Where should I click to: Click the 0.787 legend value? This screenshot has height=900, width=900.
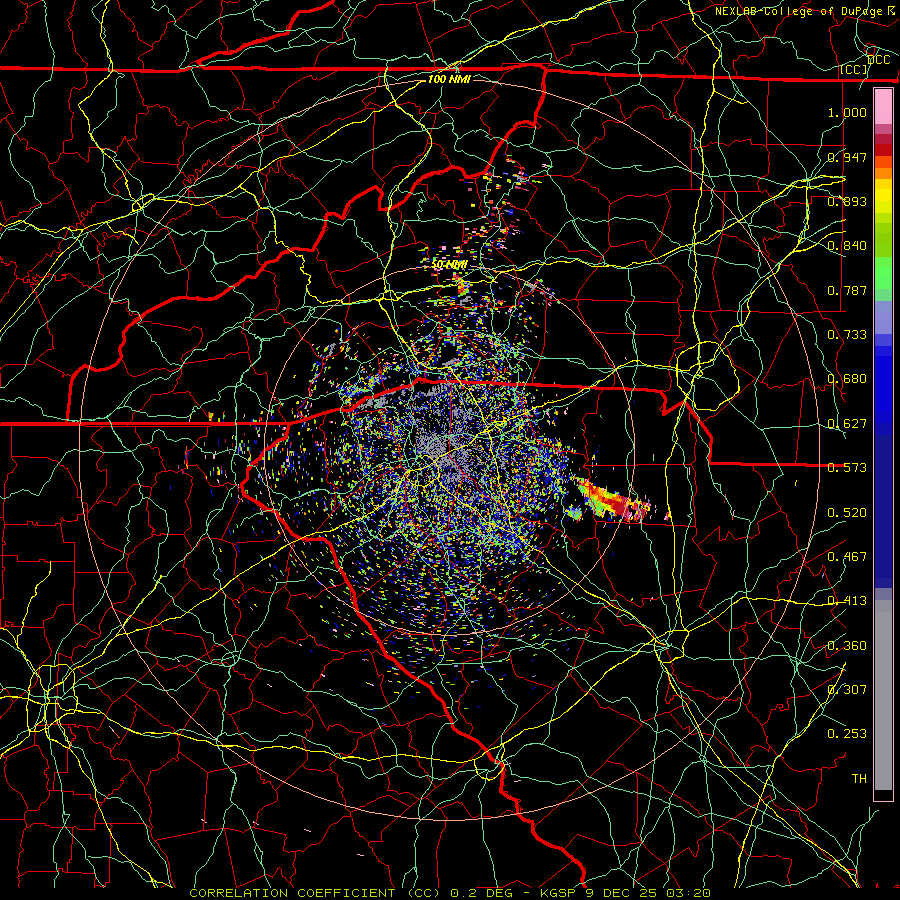point(847,290)
